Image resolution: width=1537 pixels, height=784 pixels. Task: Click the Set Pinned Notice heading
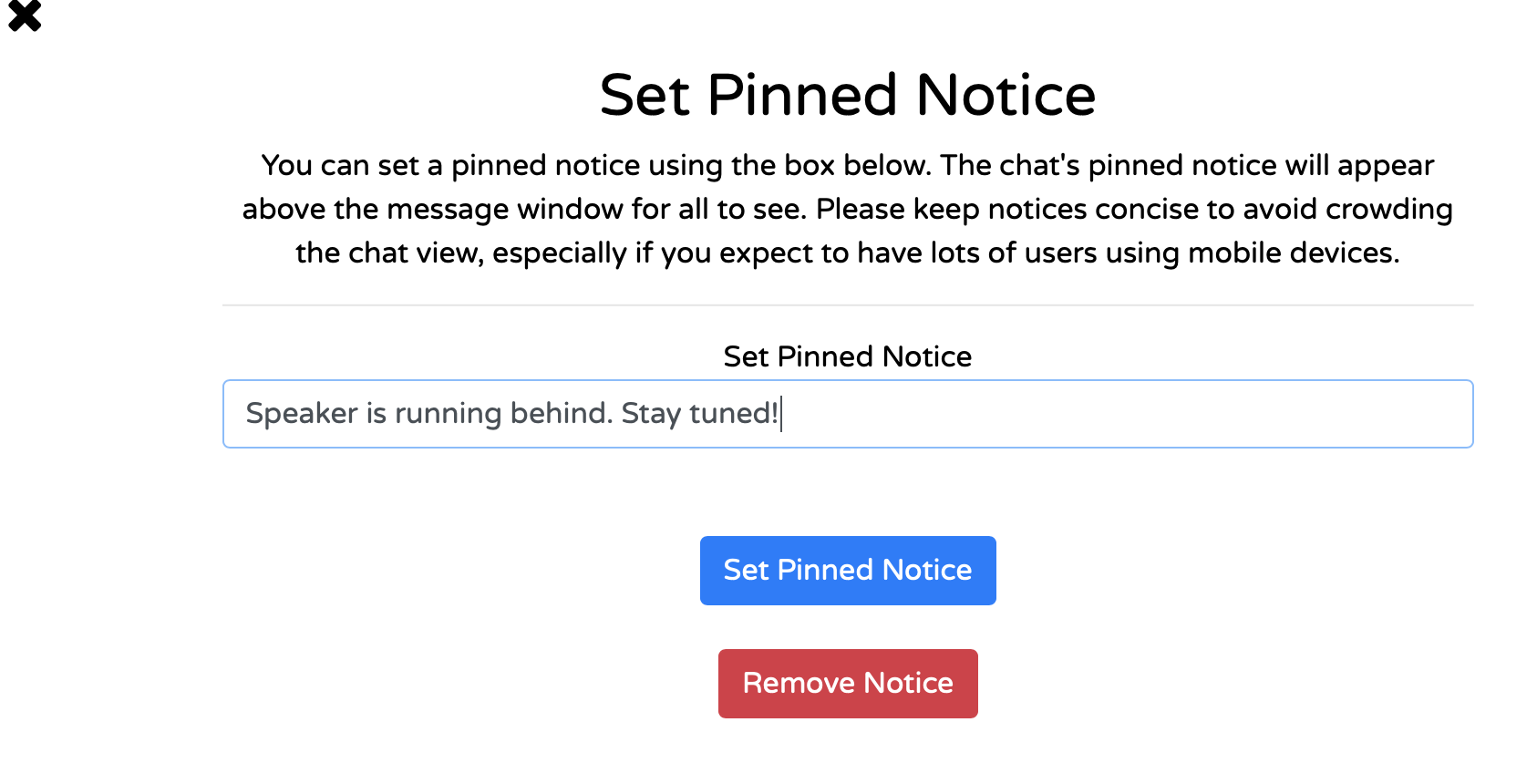click(x=847, y=94)
